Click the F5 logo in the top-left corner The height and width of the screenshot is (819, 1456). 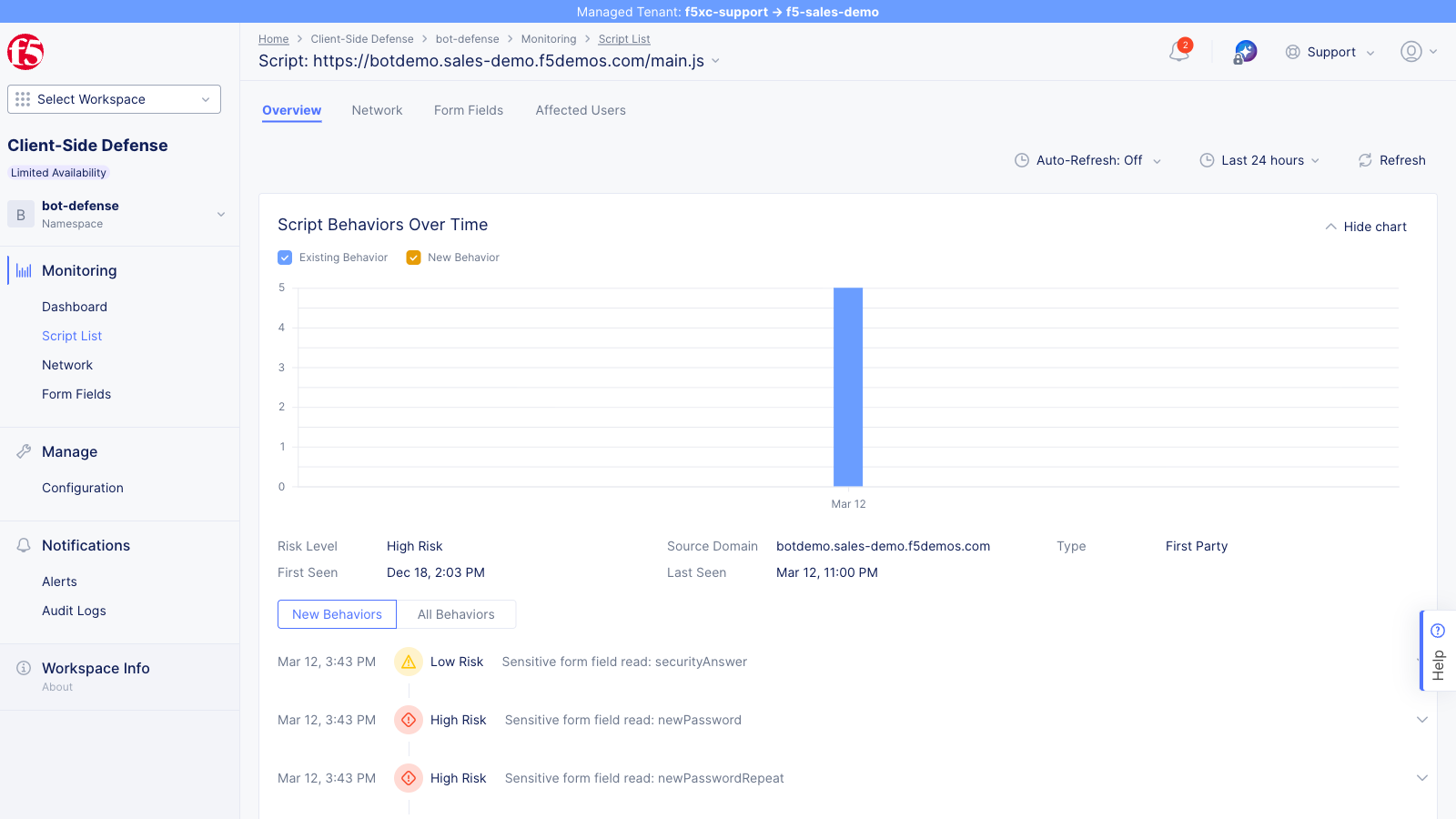click(25, 52)
